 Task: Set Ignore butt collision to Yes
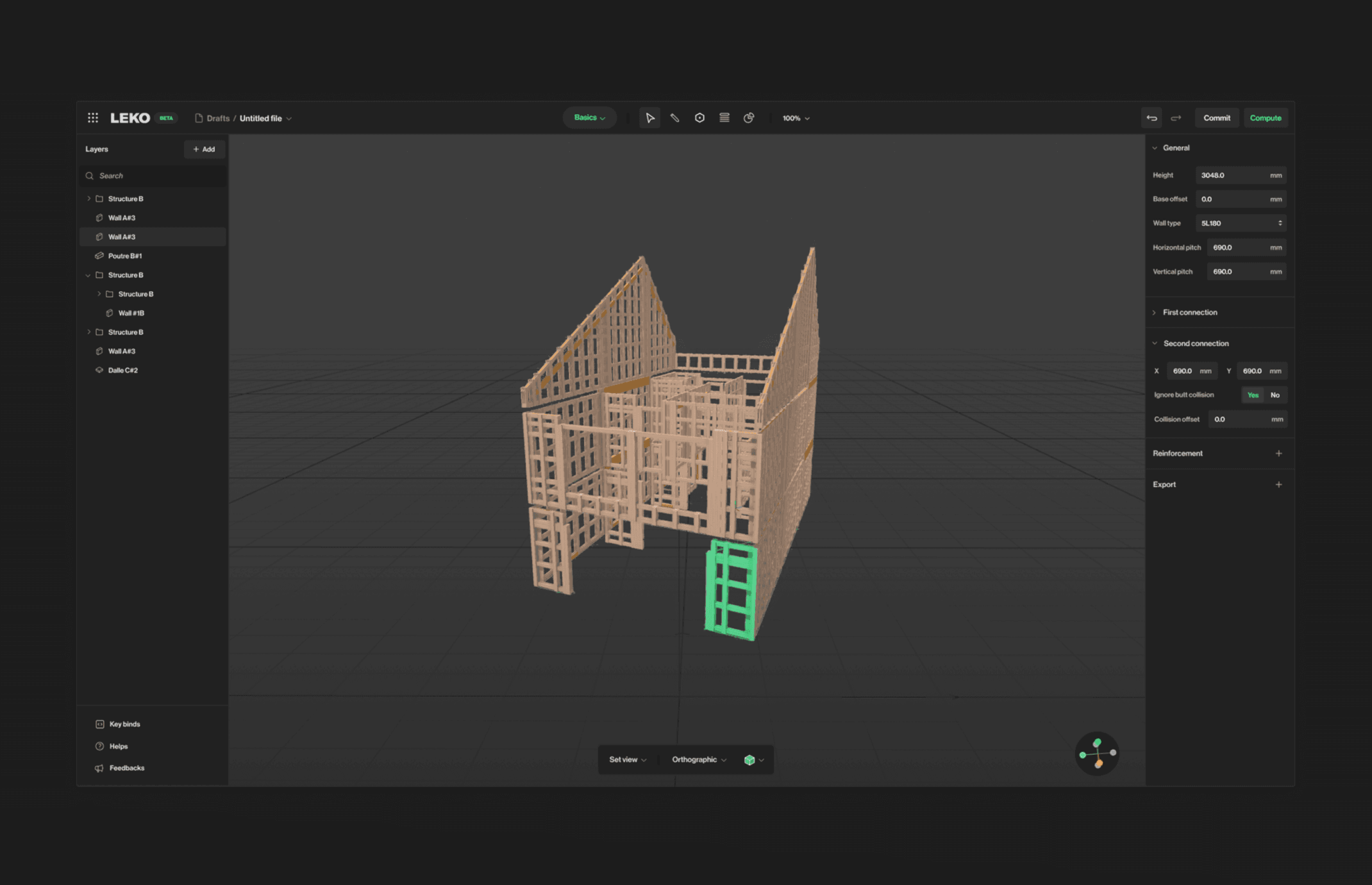pyautogui.click(x=1252, y=395)
